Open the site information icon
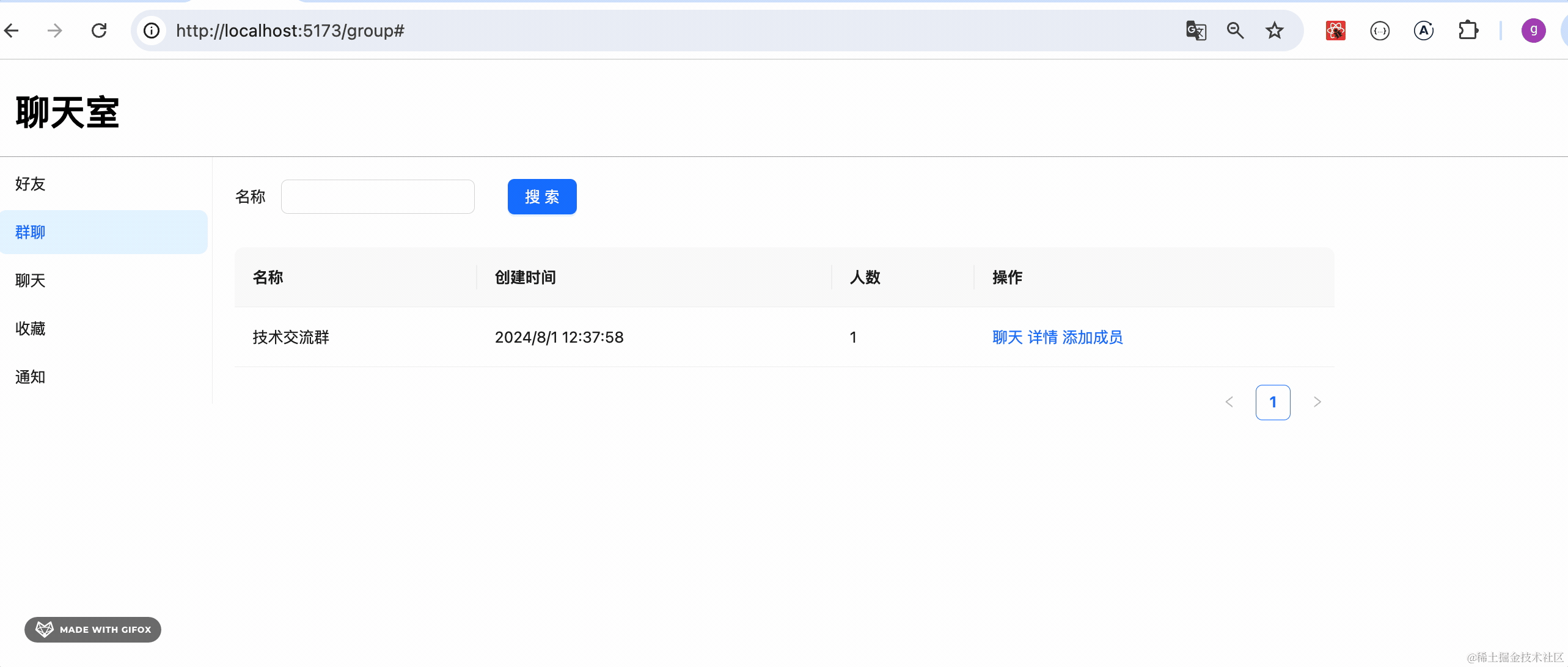Image resolution: width=1568 pixels, height=667 pixels. click(x=152, y=31)
